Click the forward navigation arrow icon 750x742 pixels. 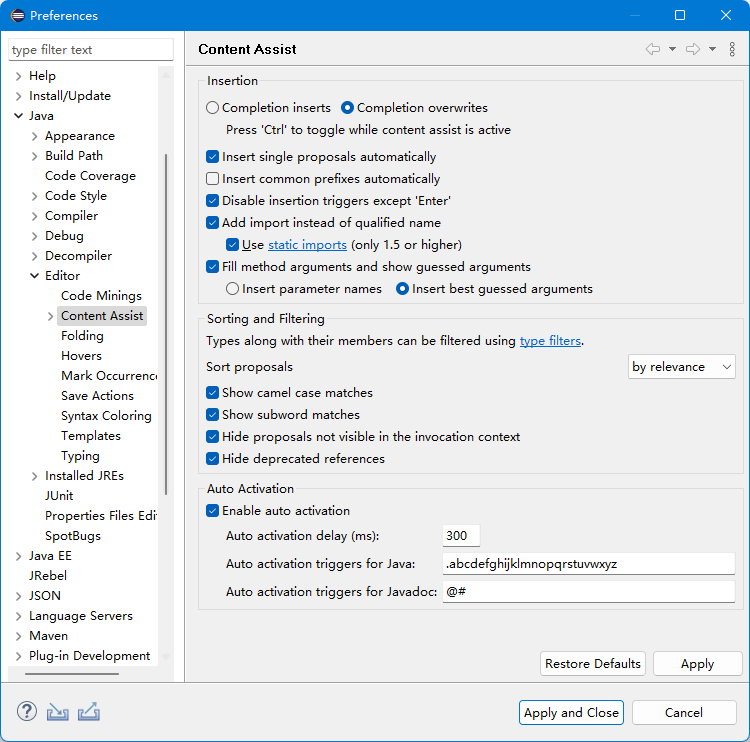692,49
